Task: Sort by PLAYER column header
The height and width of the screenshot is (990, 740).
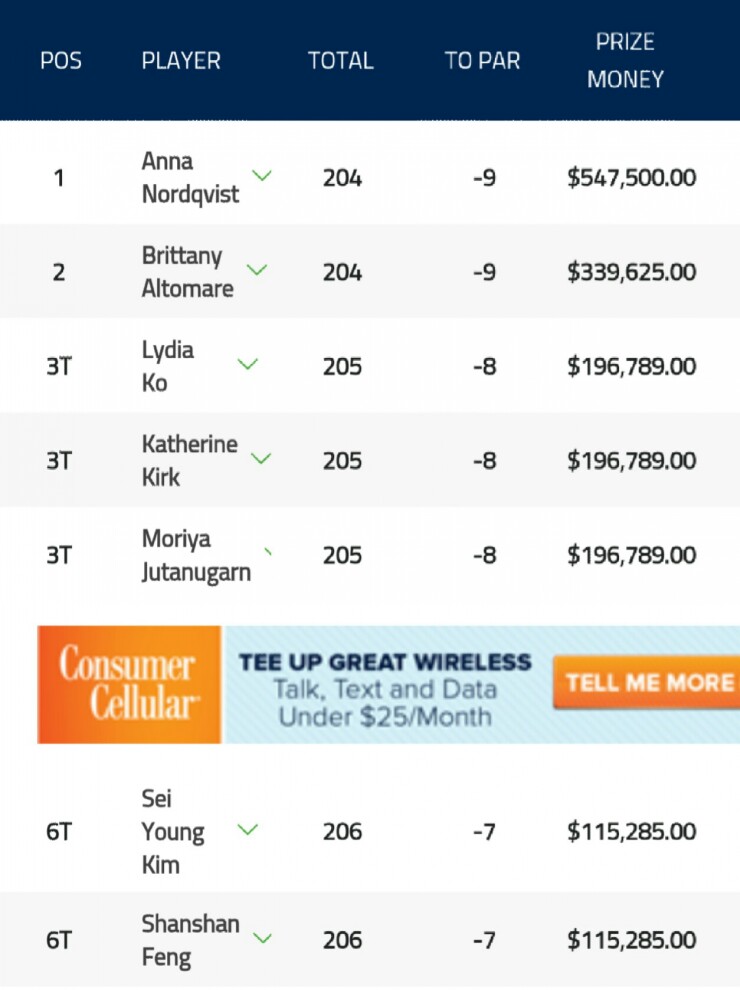Action: 181,61
